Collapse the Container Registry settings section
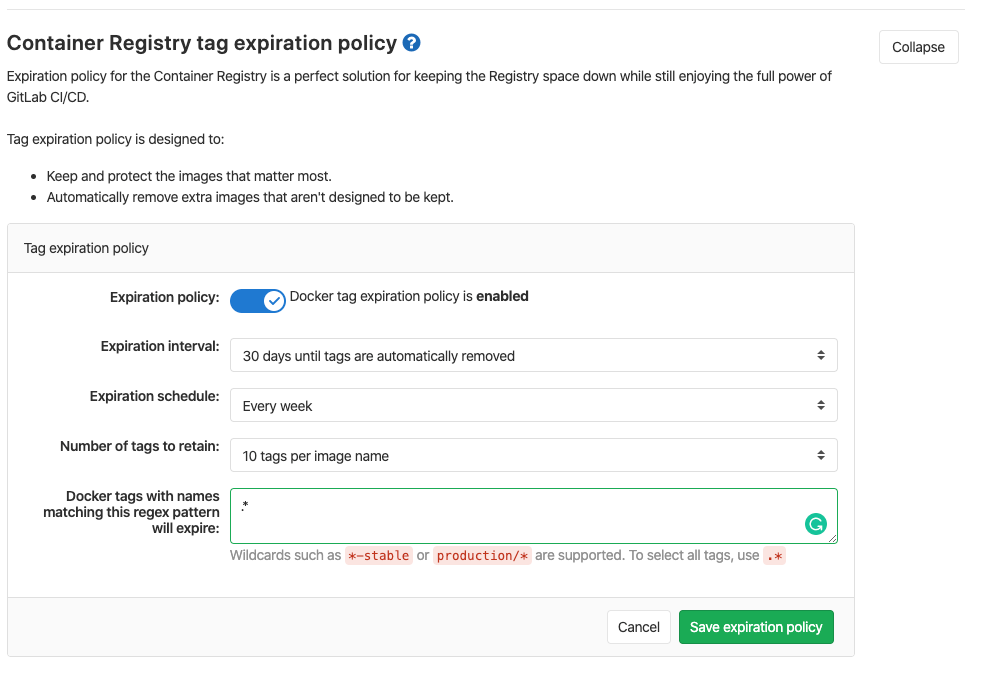The height and width of the screenshot is (676, 982). coord(918,46)
